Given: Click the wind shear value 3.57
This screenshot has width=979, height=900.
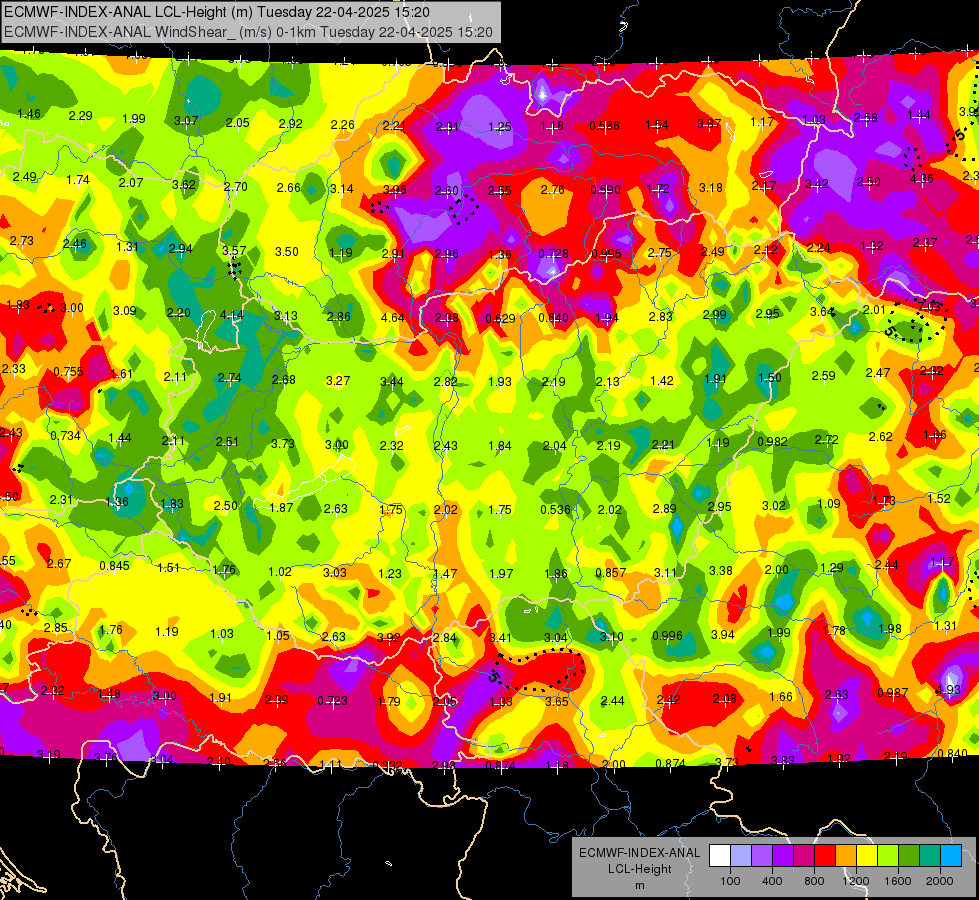Looking at the screenshot, I should pyautogui.click(x=234, y=250).
